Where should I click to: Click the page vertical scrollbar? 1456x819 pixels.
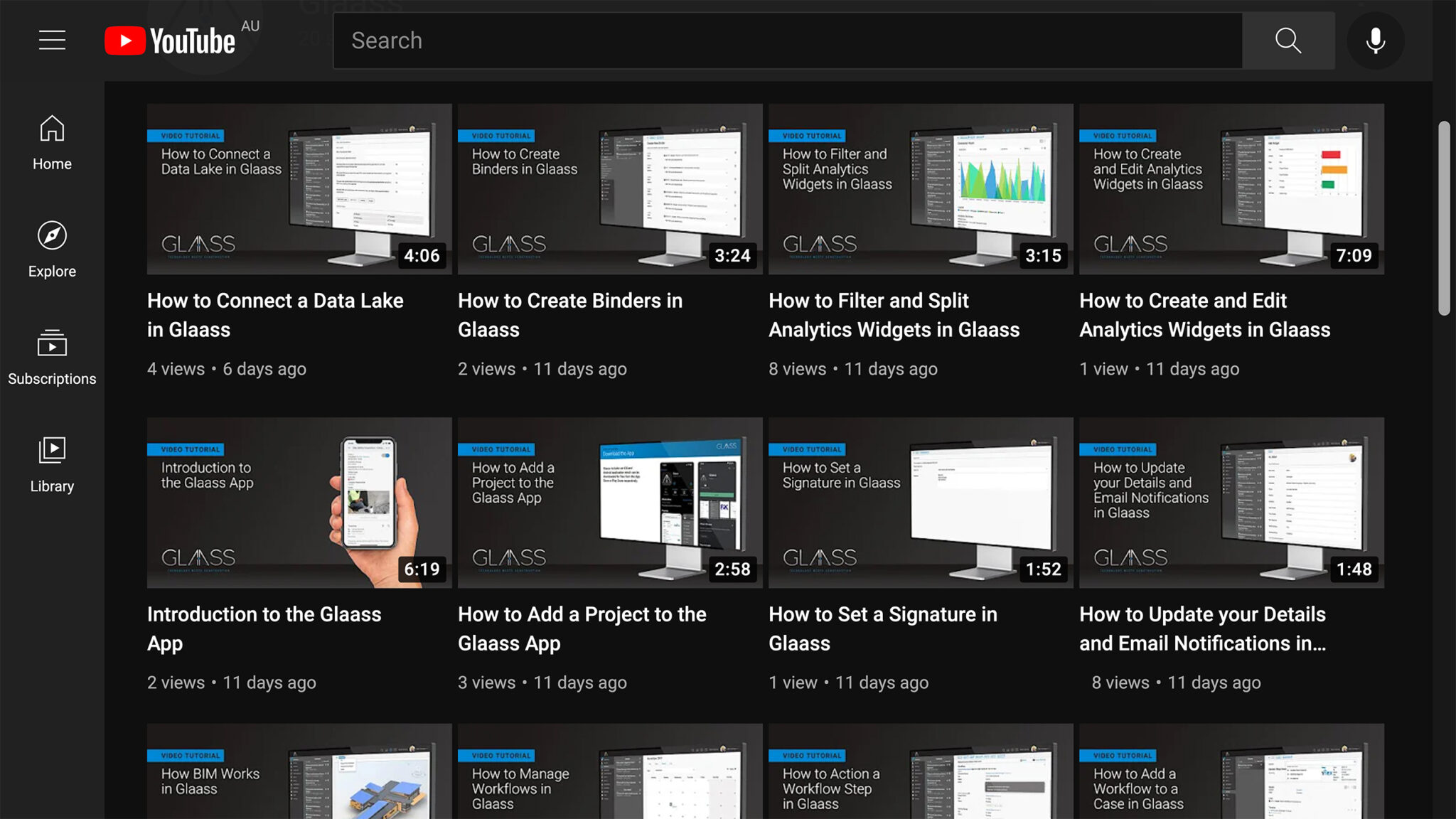[1444, 218]
